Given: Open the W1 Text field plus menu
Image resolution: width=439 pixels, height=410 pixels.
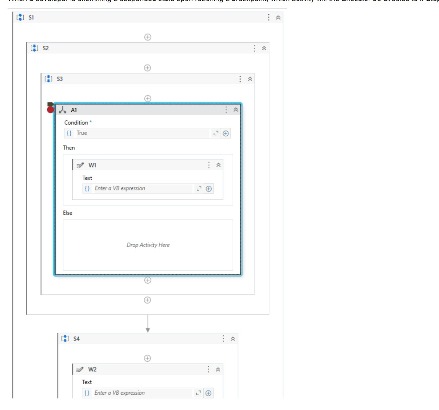Looking at the screenshot, I should click(x=209, y=189).
